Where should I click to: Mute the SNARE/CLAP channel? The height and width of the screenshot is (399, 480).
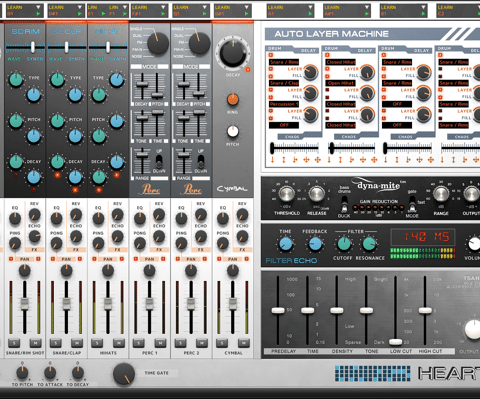pyautogui.click(x=77, y=343)
